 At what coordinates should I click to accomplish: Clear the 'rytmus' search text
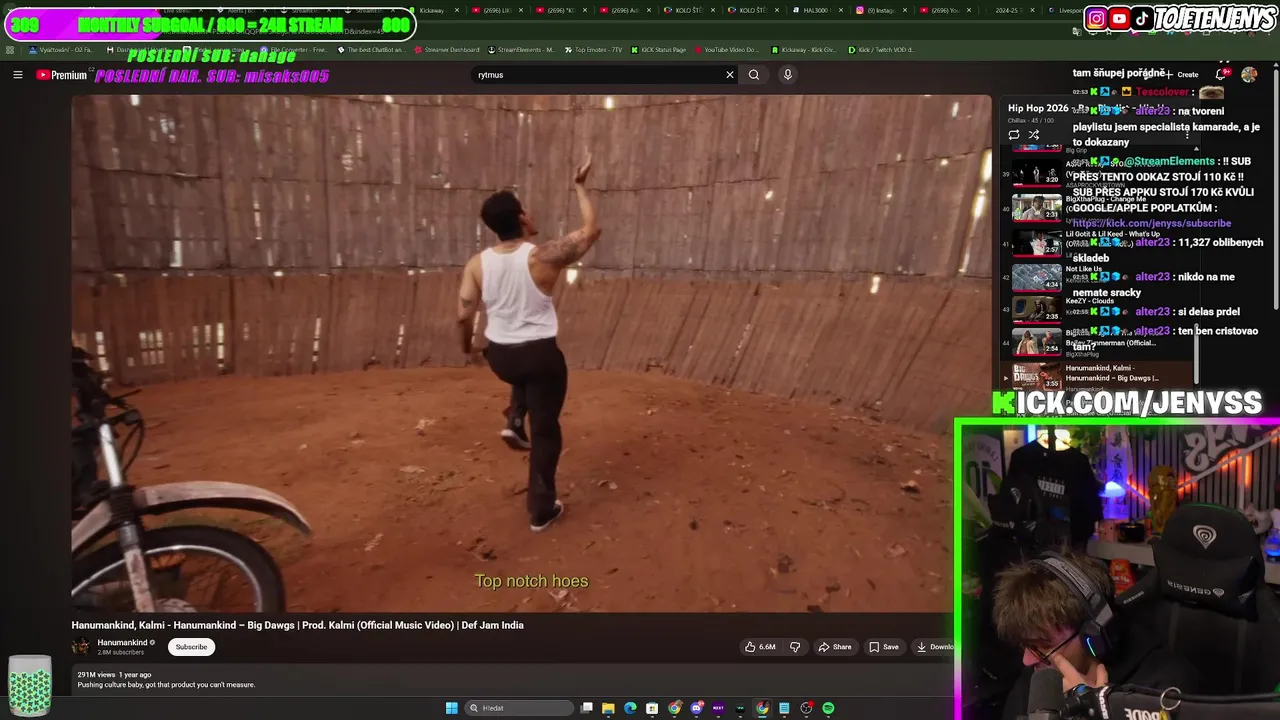pos(730,75)
